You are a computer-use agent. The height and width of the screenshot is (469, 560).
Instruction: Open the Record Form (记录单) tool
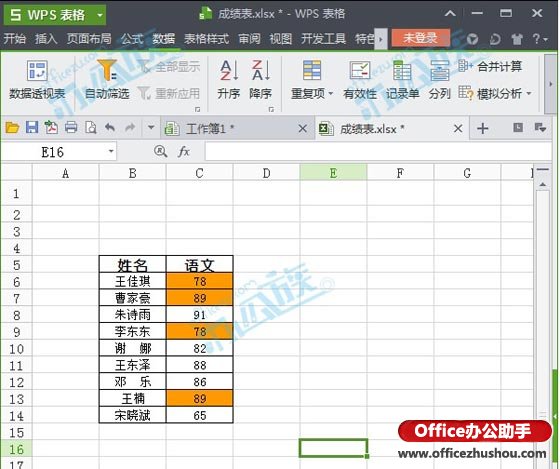pos(402,79)
